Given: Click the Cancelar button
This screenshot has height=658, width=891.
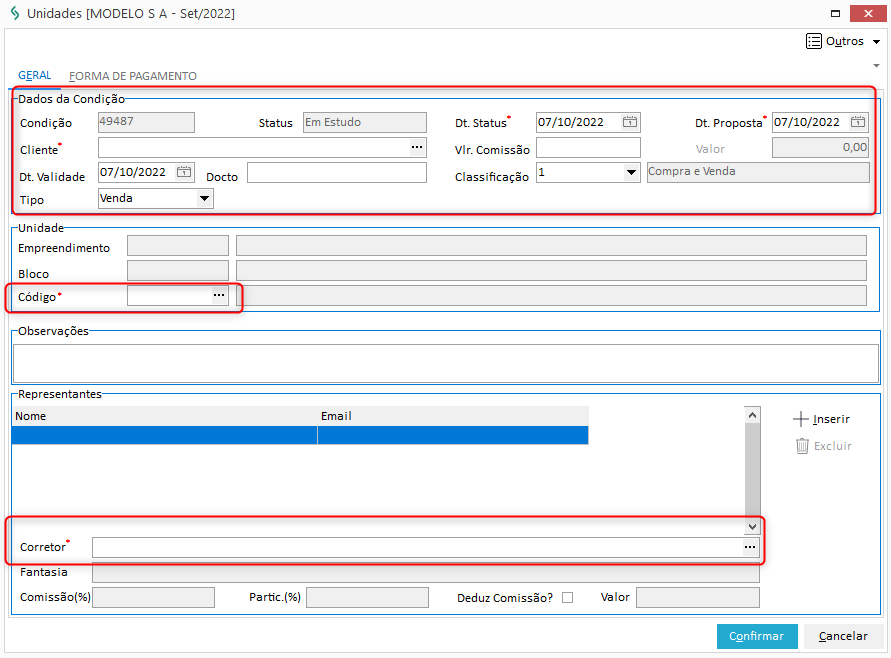Looking at the screenshot, I should tap(843, 636).
